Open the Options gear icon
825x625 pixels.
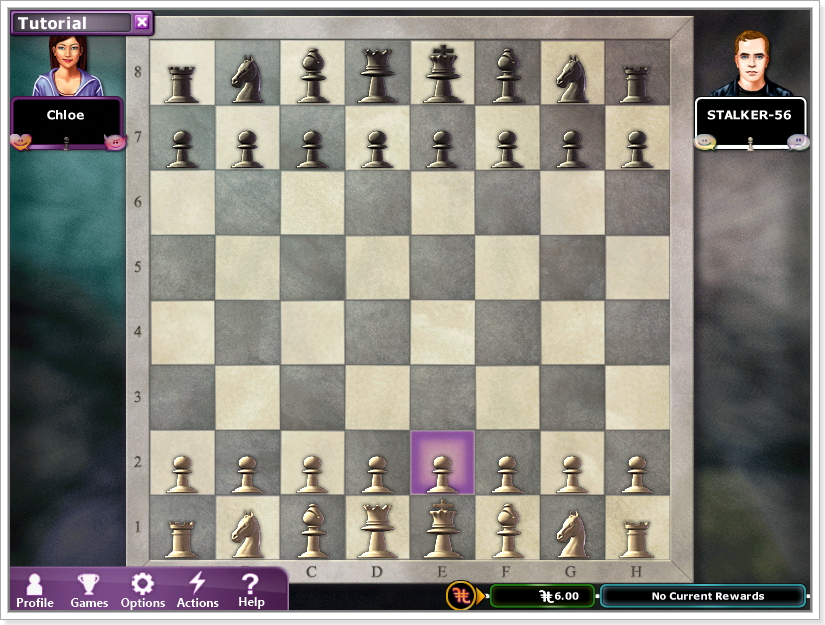pyautogui.click(x=143, y=590)
